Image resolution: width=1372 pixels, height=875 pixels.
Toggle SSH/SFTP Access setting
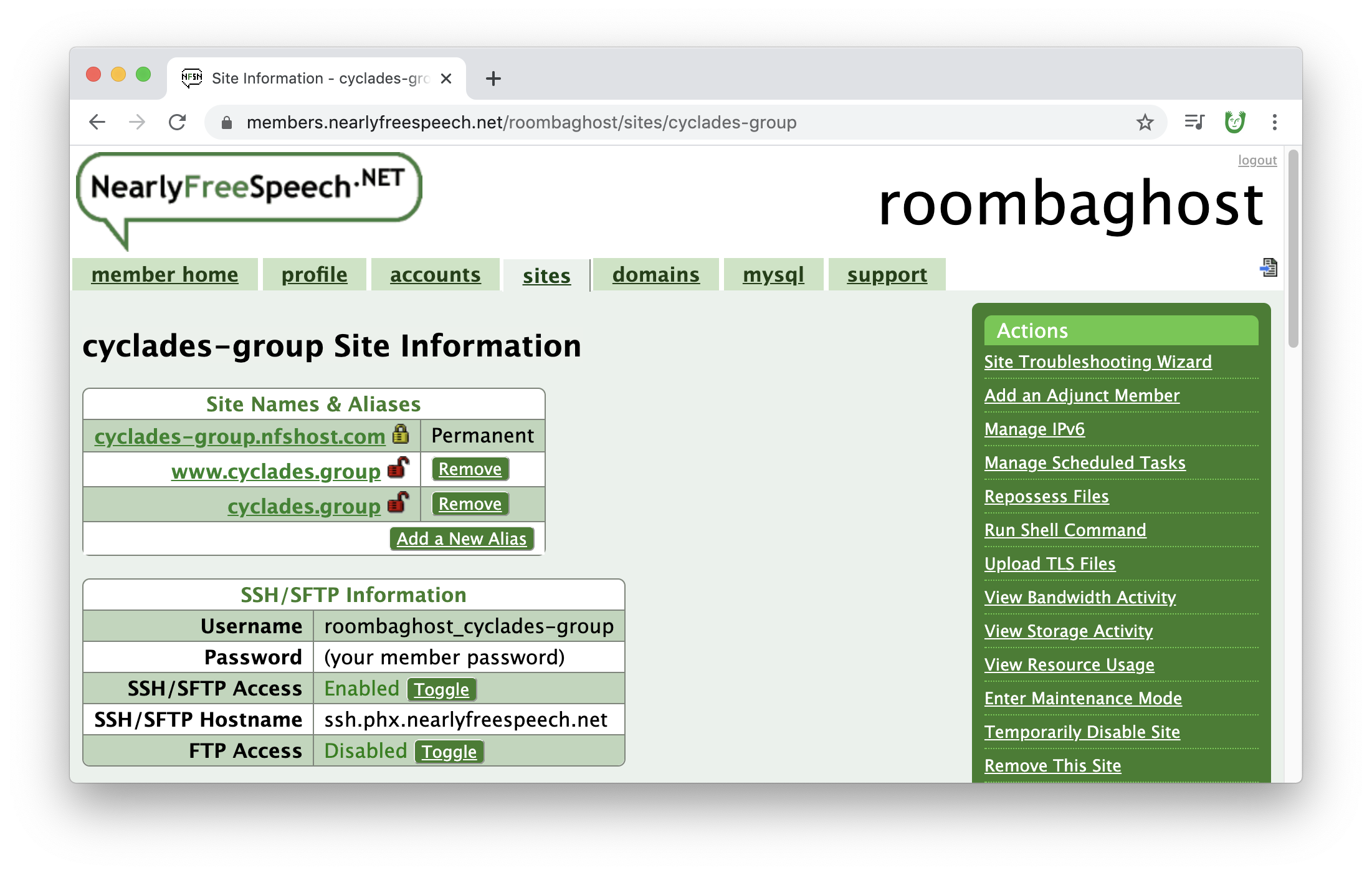click(x=441, y=689)
